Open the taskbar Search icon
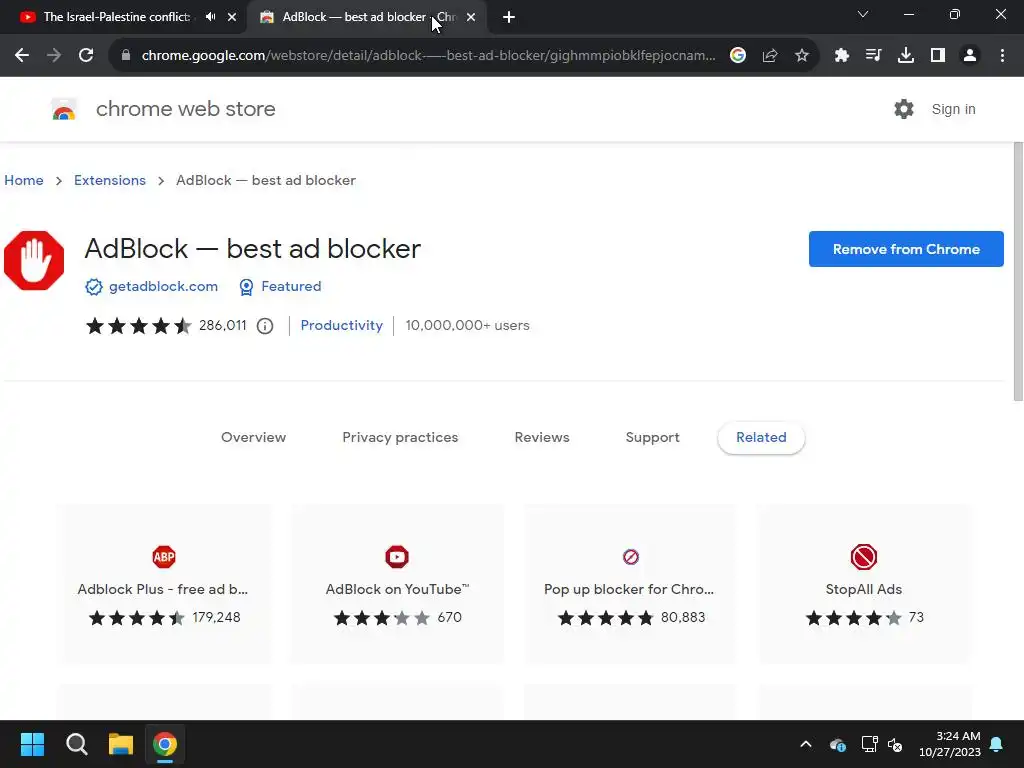Image resolution: width=1024 pixels, height=768 pixels. (76, 744)
